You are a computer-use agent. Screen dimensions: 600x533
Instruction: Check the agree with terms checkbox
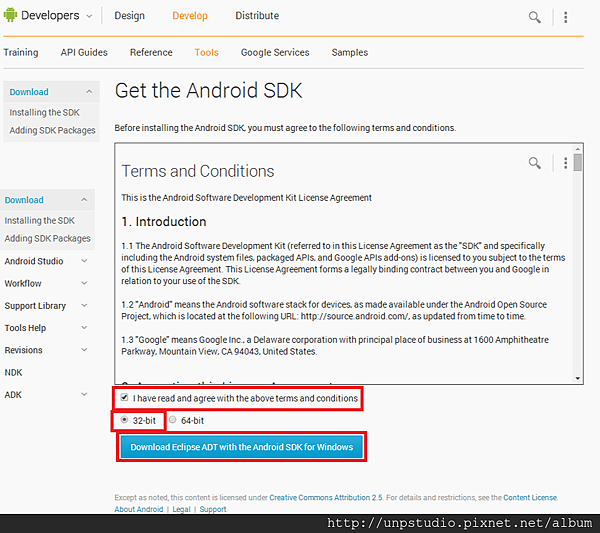tap(124, 397)
